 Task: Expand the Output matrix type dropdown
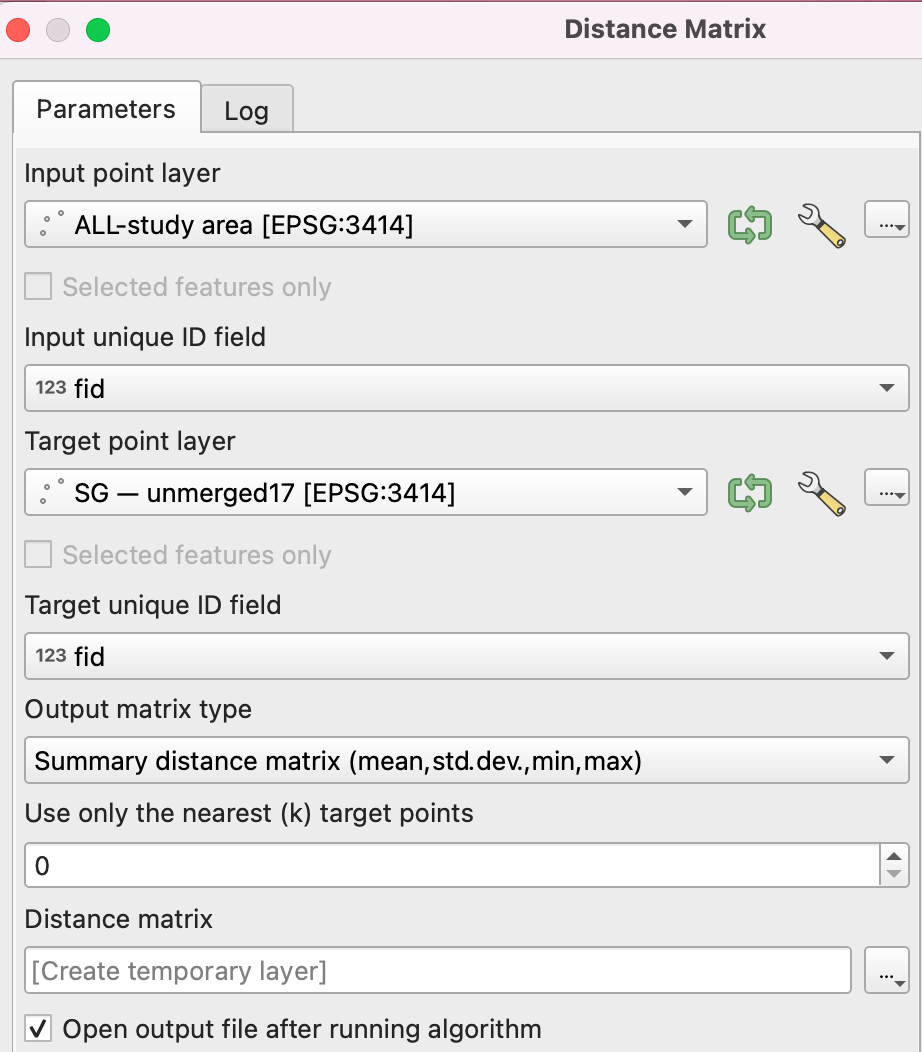[x=466, y=761]
